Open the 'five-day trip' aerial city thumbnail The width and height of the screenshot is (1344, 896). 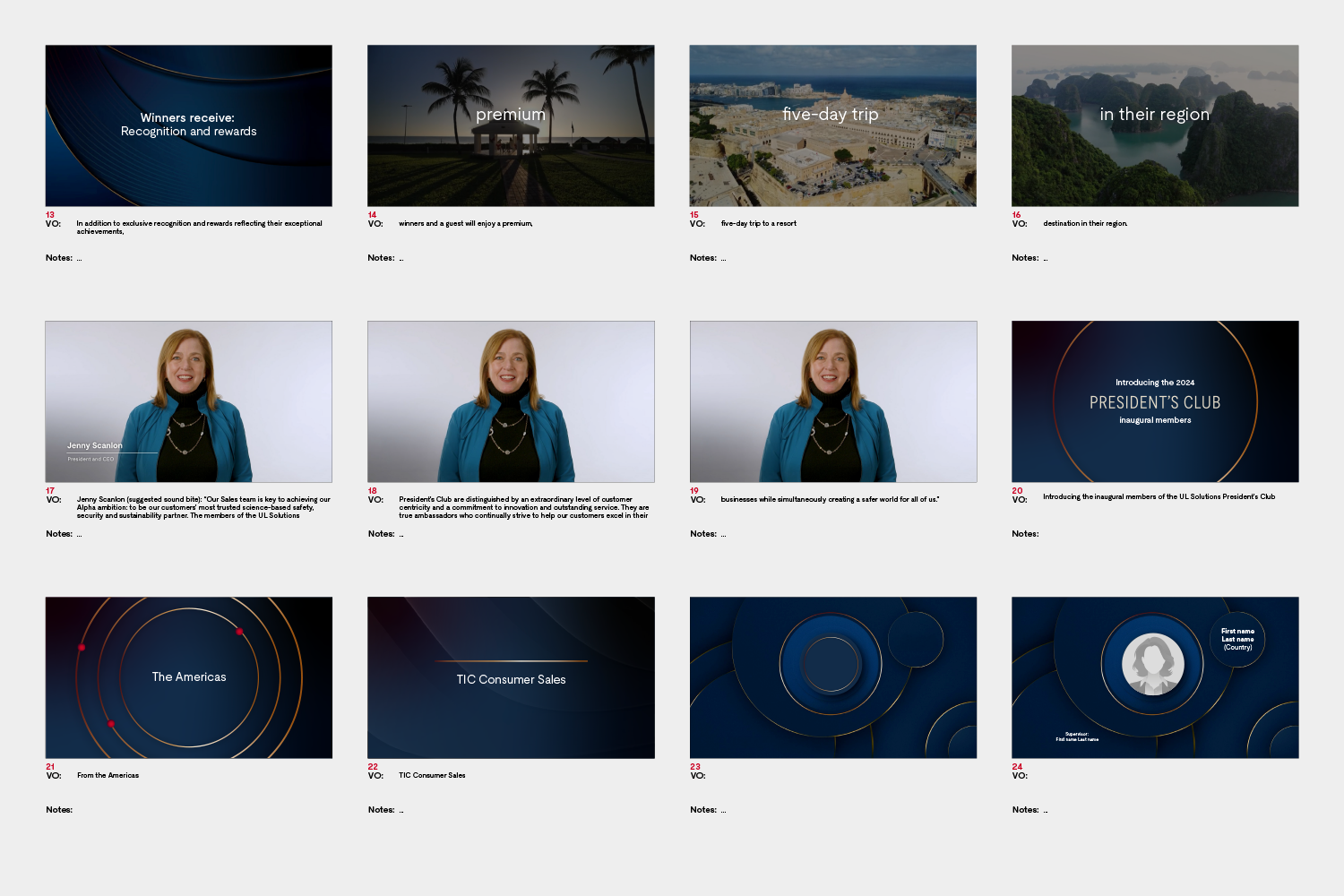[x=832, y=125]
